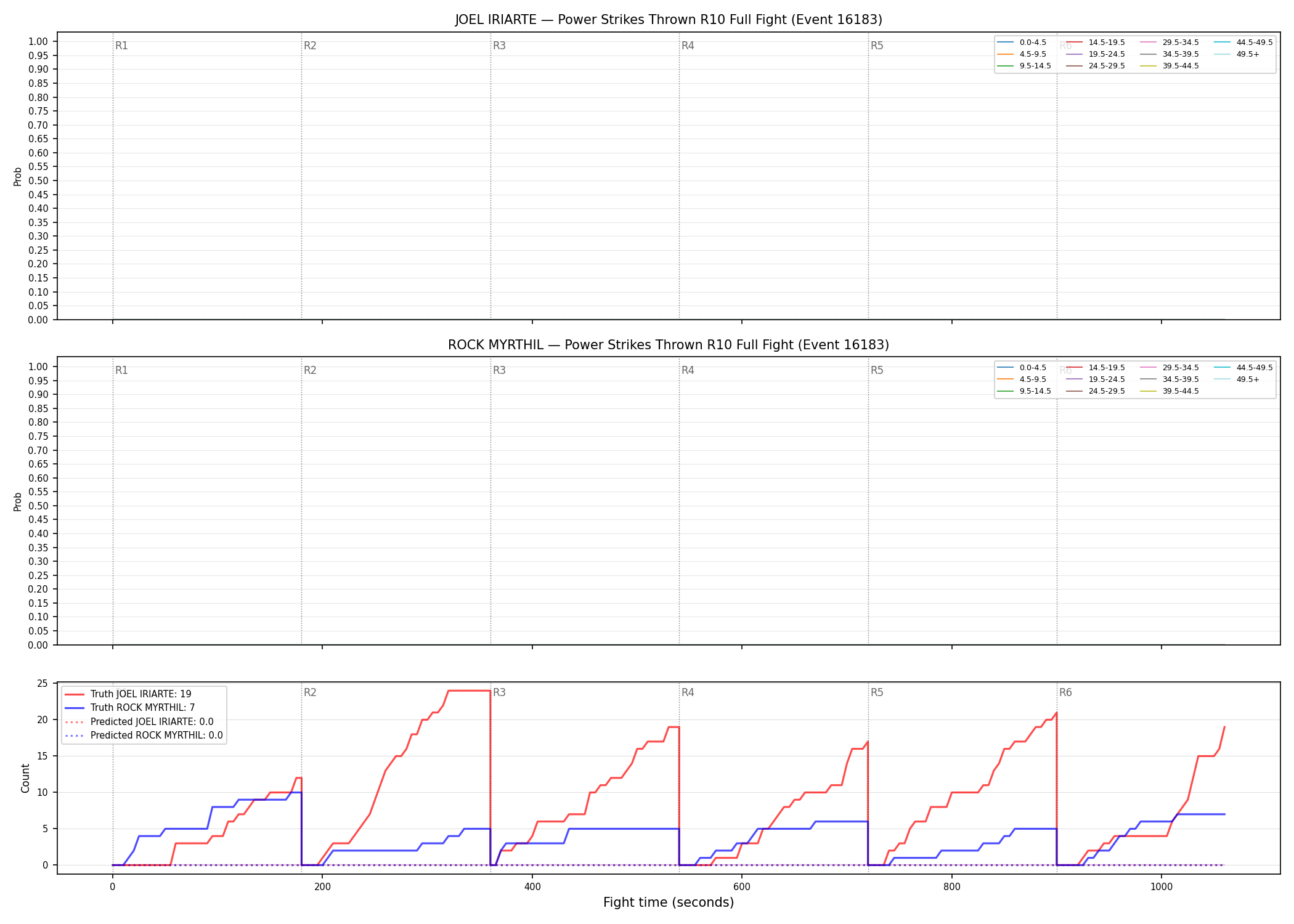Click the R2 round marker in the Count chart
1294x924 pixels.
click(x=310, y=692)
